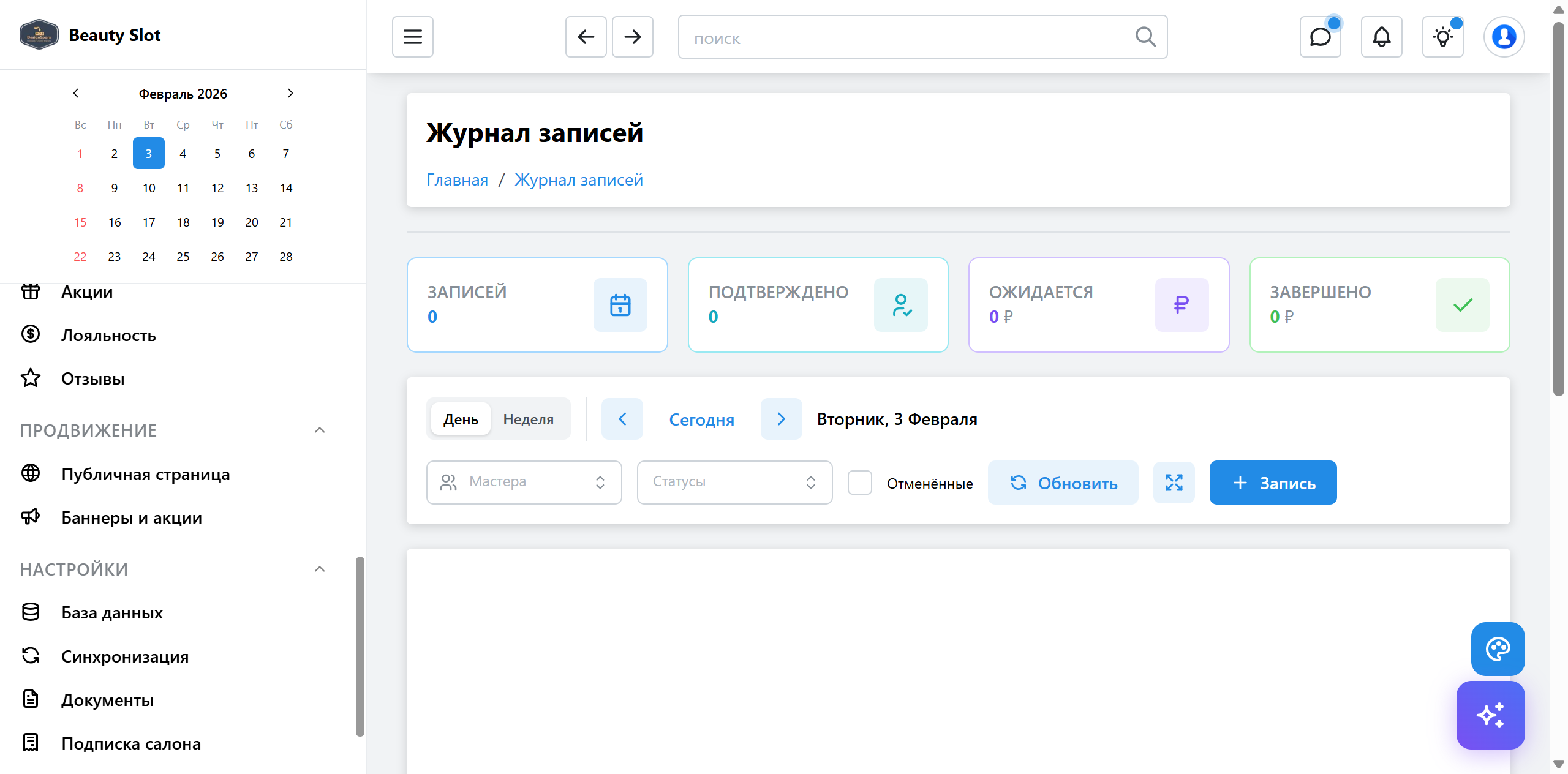
Task: Open the theme palette button
Action: pos(1498,648)
